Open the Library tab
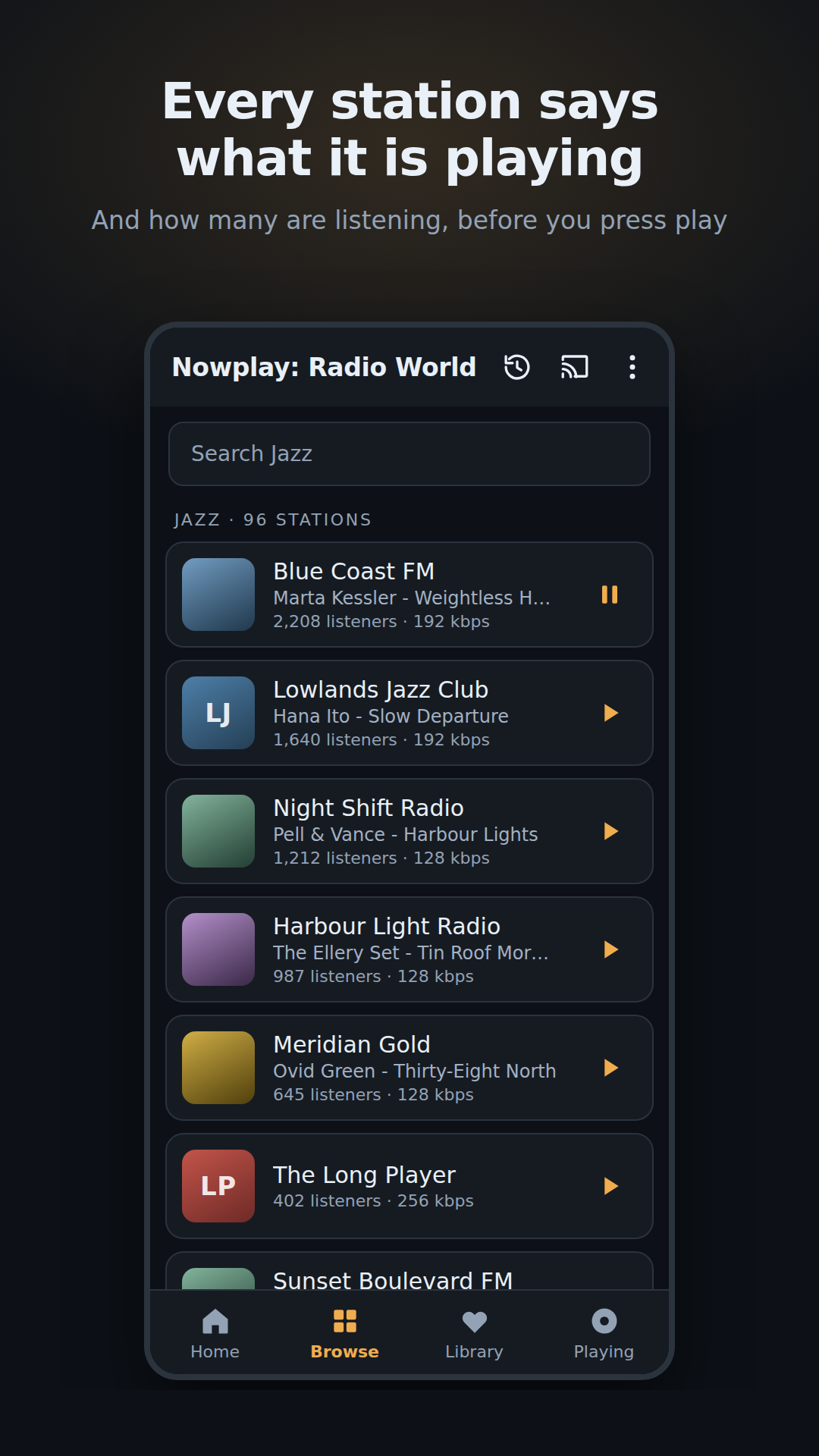 (x=475, y=1335)
